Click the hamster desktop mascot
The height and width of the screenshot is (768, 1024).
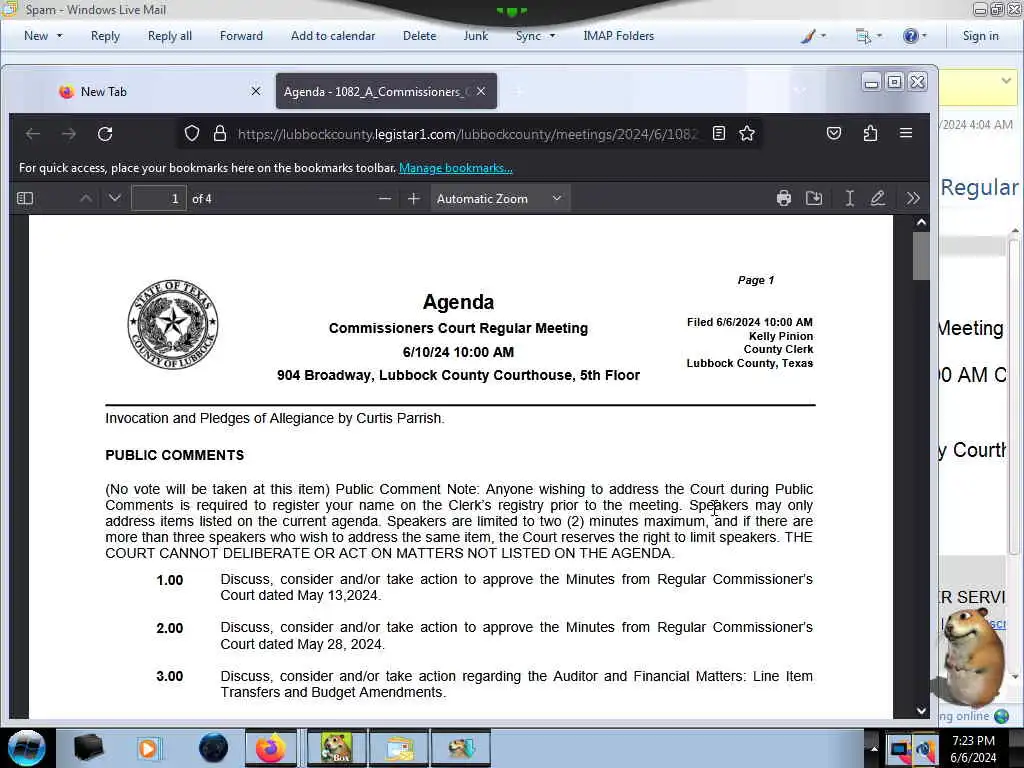[x=973, y=658]
